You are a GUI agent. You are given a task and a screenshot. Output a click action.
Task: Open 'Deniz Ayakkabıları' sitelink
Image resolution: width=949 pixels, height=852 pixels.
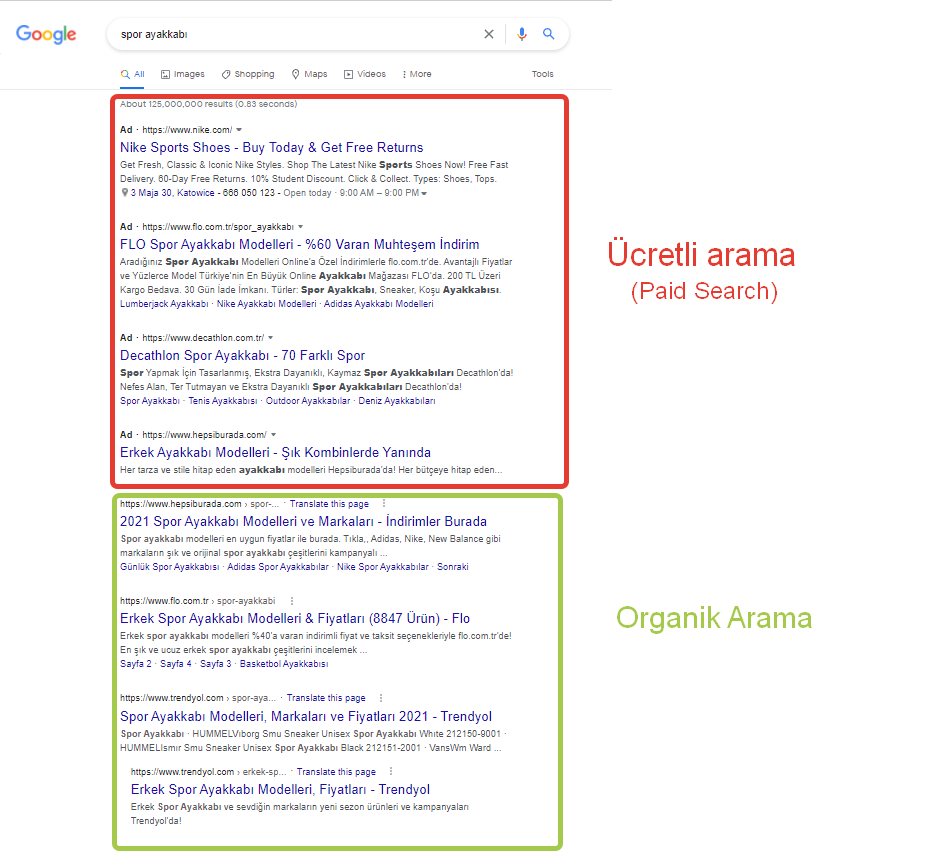pyautogui.click(x=396, y=401)
